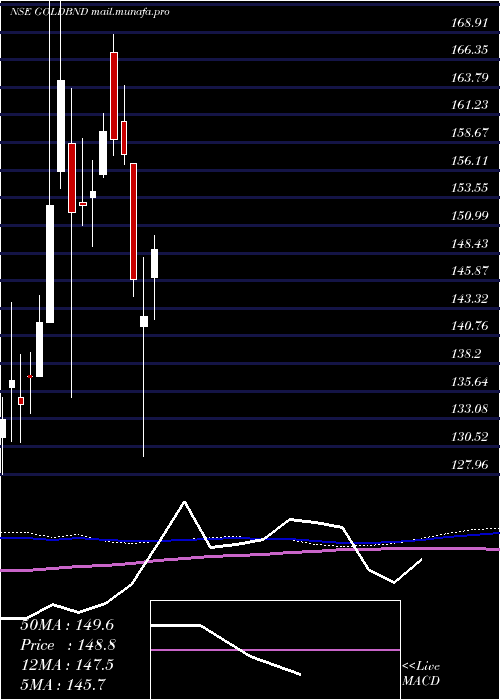The width and height of the screenshot is (500, 700).
Task: Click the pink signal line in MACD inset
Action: click(275, 650)
